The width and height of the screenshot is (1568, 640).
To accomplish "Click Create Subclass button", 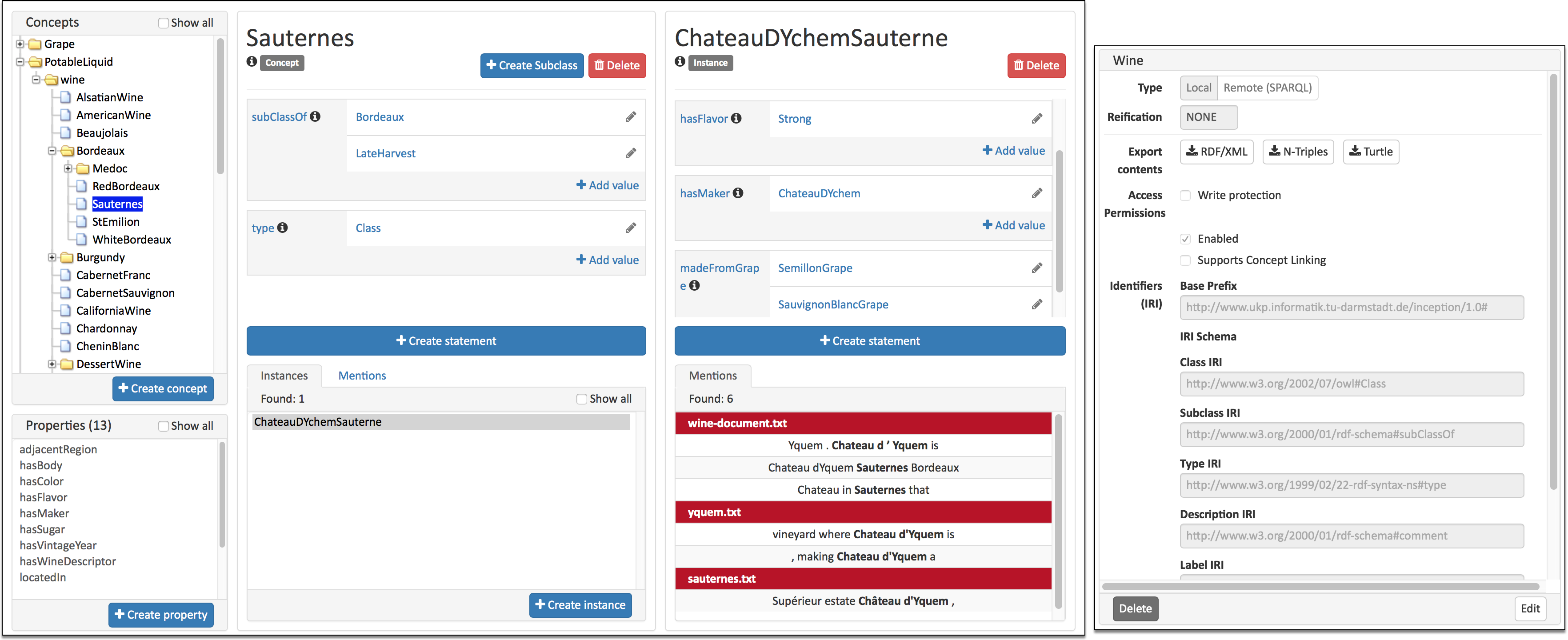I will coord(532,65).
